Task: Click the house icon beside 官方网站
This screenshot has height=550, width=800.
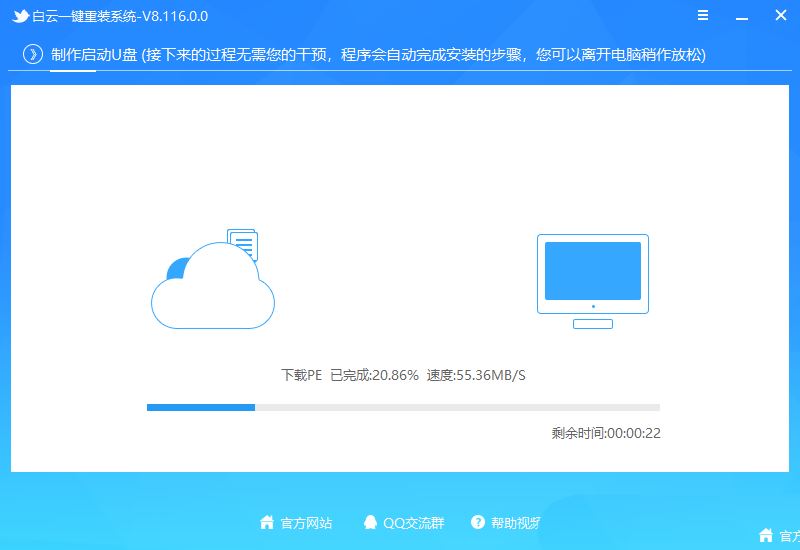Action: tap(267, 522)
